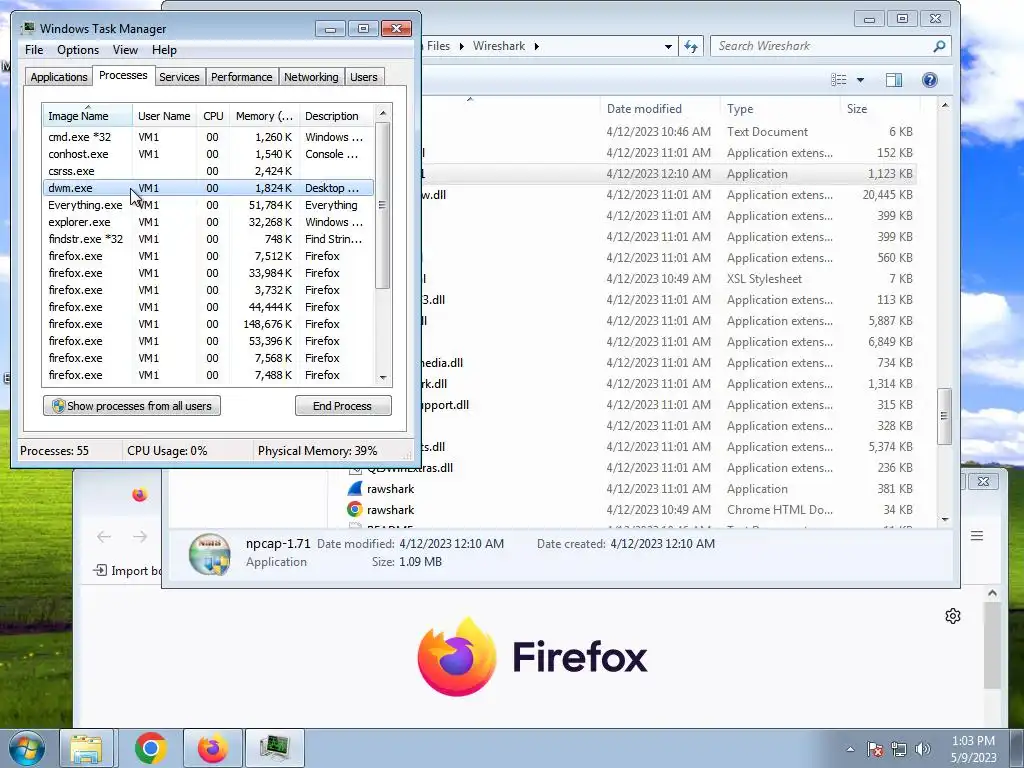Click the End Process button
This screenshot has height=768, width=1024.
click(x=343, y=406)
